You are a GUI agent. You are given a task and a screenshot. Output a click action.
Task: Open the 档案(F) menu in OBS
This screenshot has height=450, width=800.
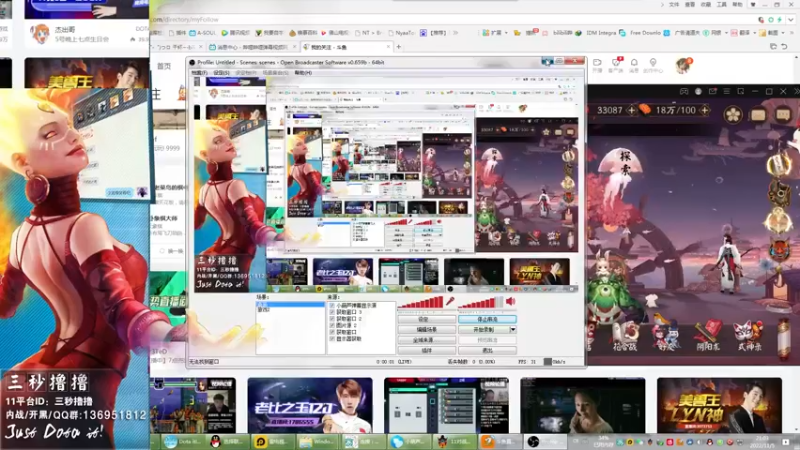click(x=199, y=73)
